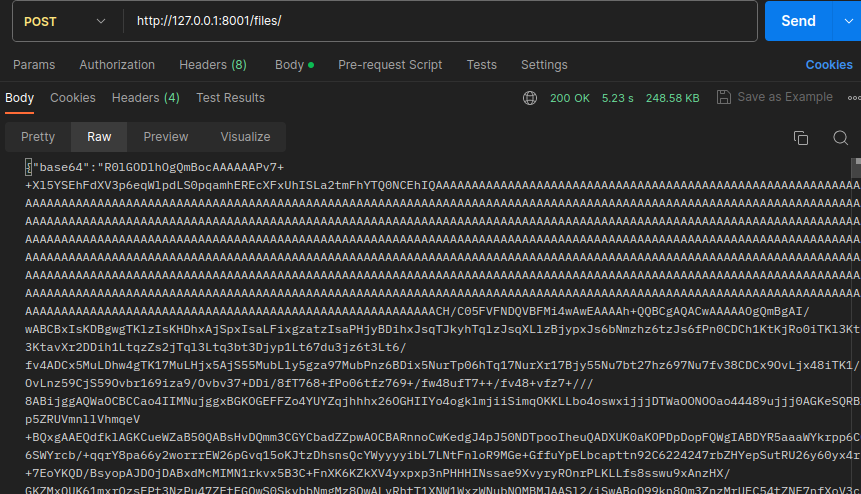Expand the Send button options arrow

(848, 21)
